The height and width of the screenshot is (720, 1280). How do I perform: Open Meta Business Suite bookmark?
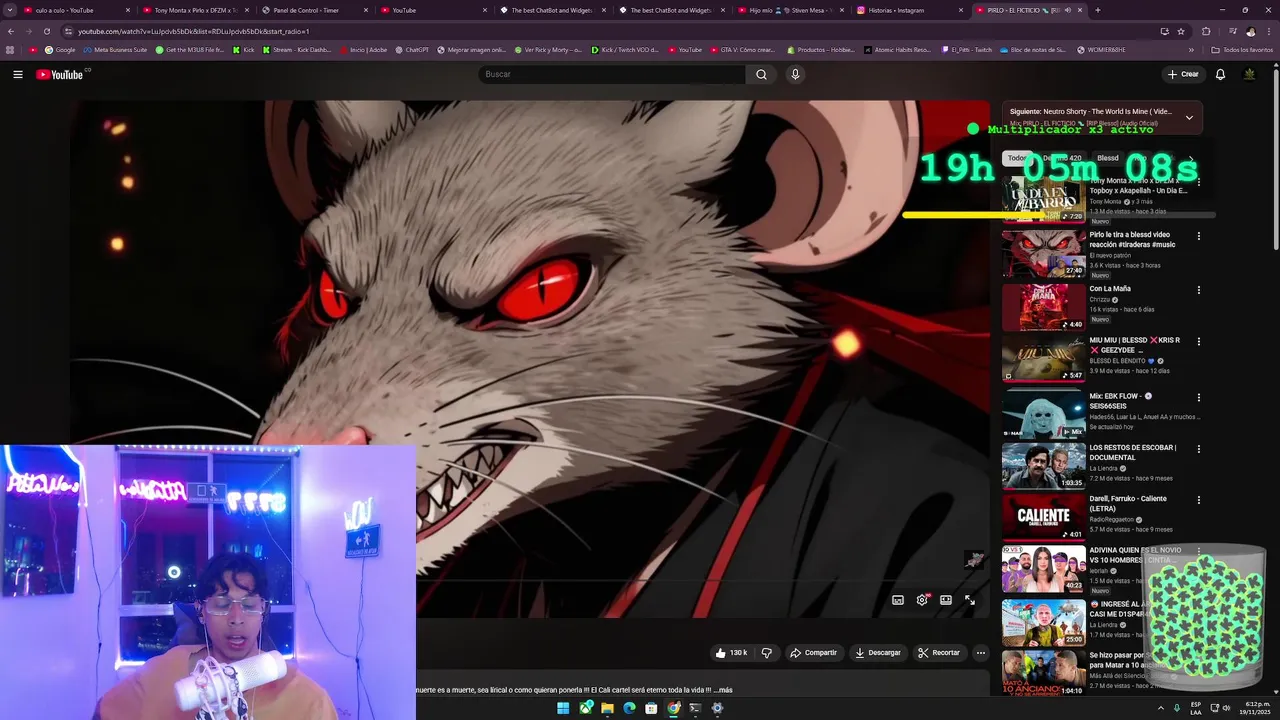tap(115, 49)
